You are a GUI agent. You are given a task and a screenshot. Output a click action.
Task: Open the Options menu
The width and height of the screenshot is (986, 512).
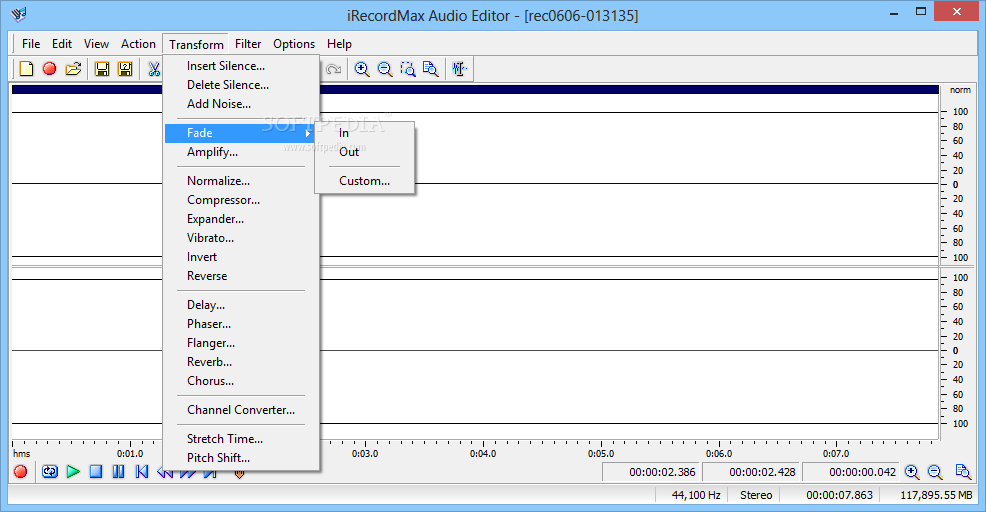click(294, 43)
